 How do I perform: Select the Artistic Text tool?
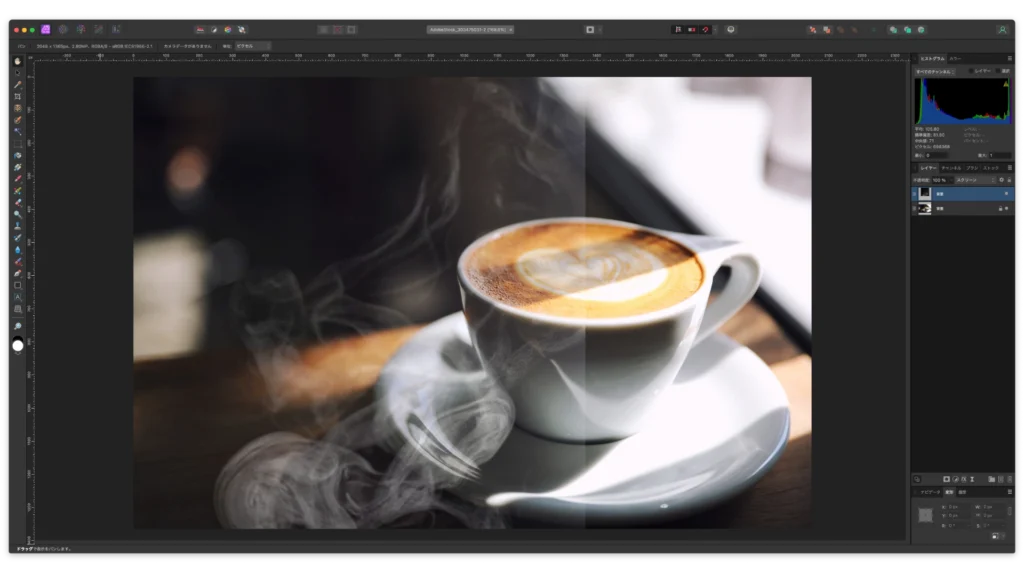pyautogui.click(x=18, y=297)
